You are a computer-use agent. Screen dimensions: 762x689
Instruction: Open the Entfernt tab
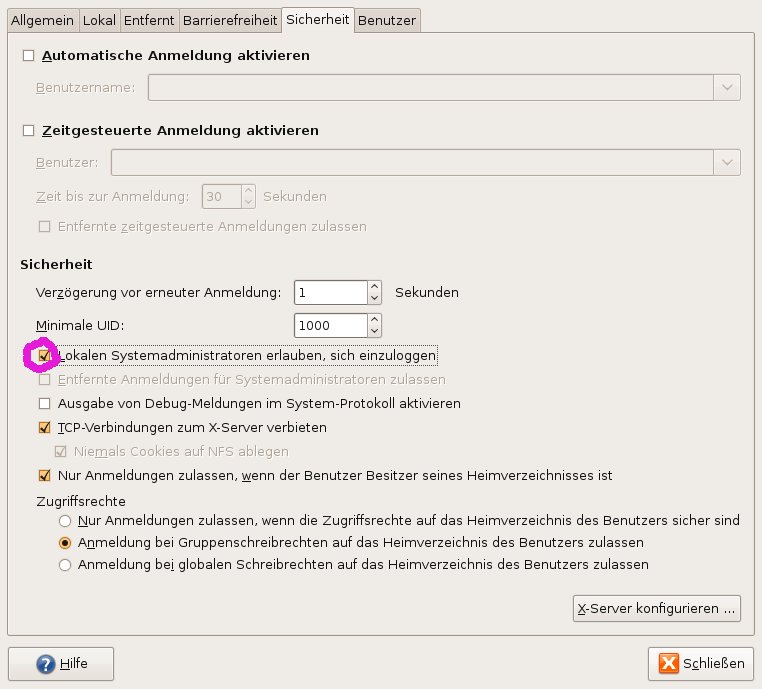click(x=151, y=19)
